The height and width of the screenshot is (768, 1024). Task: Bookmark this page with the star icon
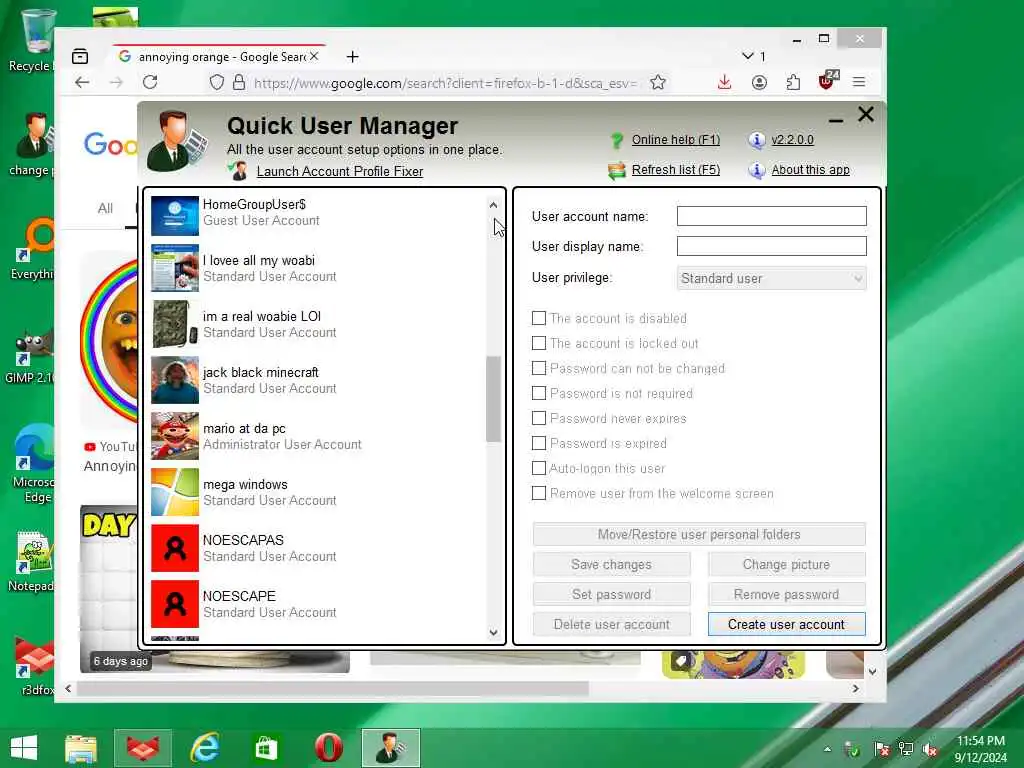click(x=658, y=82)
